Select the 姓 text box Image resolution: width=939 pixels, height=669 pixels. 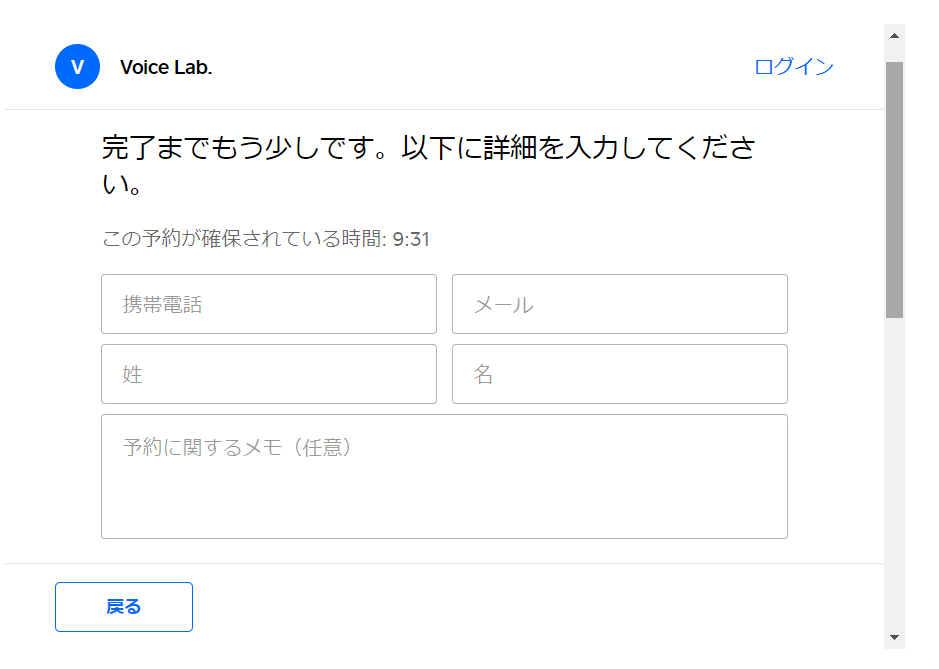(268, 374)
